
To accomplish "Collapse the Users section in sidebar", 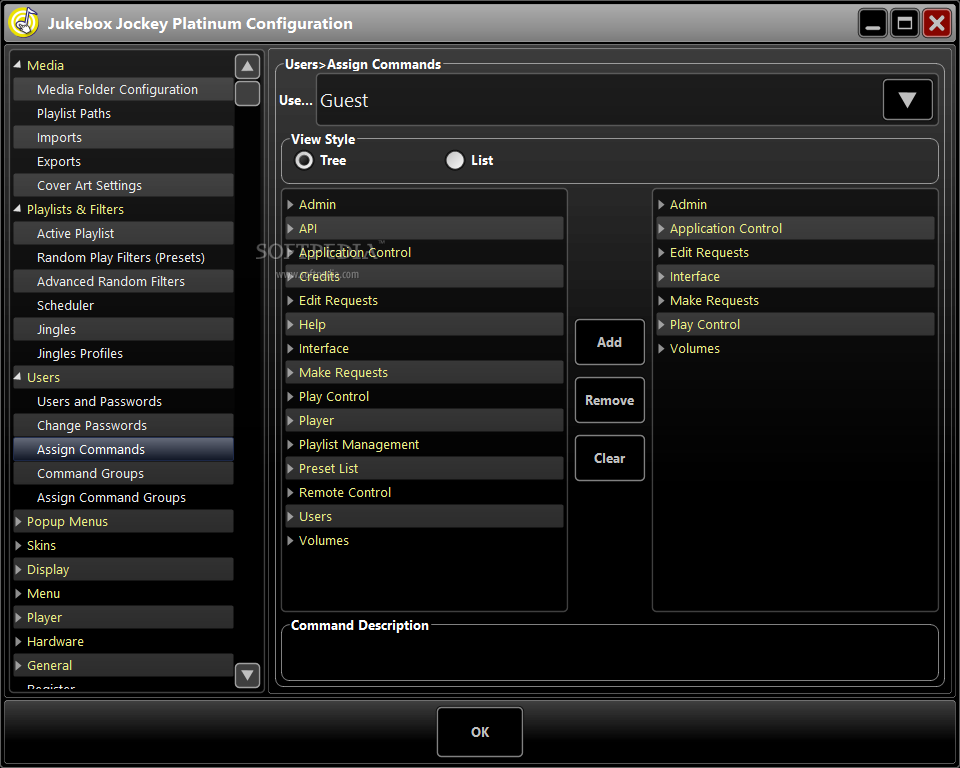I will [17, 377].
